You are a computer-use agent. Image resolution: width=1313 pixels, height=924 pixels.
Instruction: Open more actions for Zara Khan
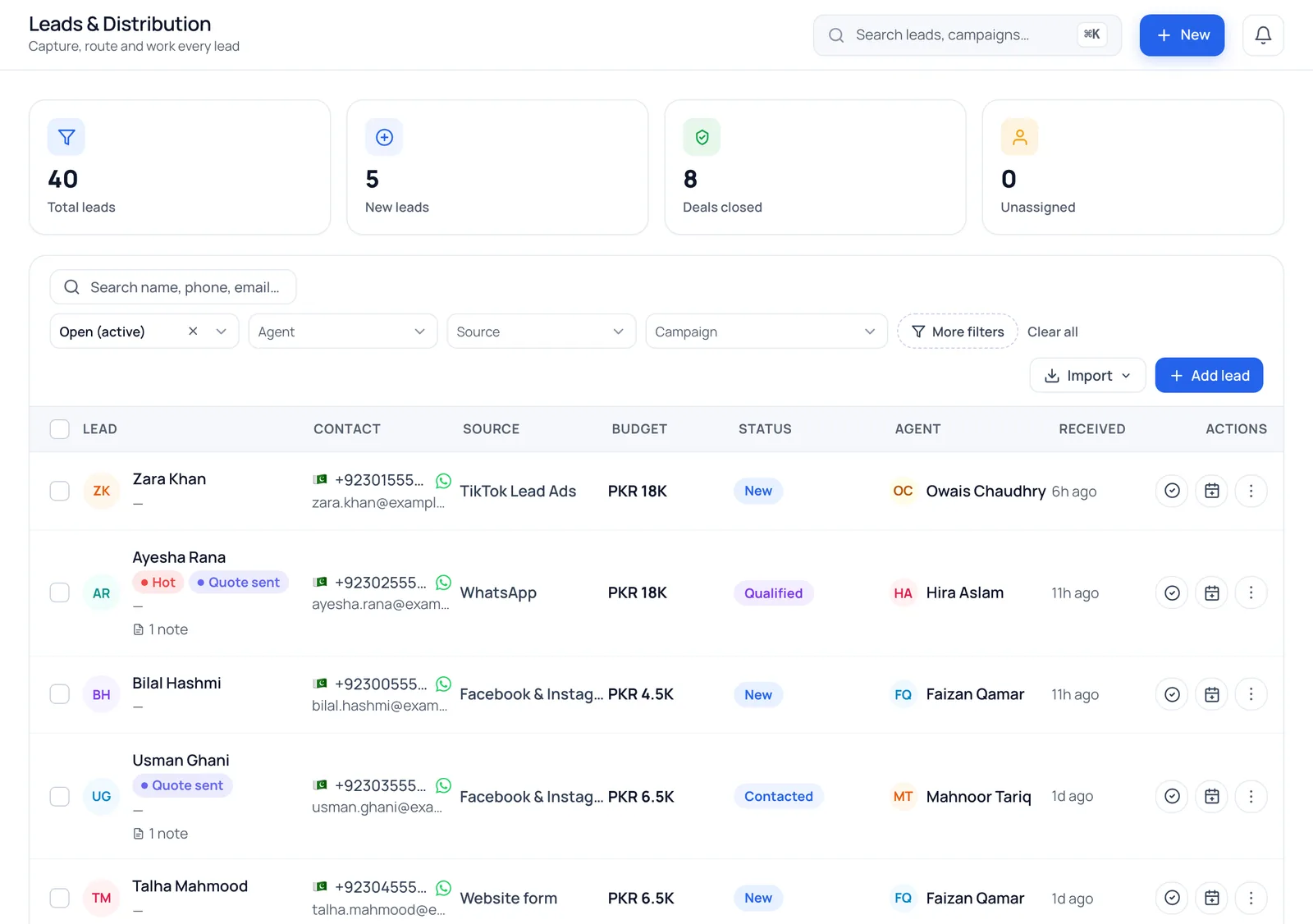click(1251, 491)
